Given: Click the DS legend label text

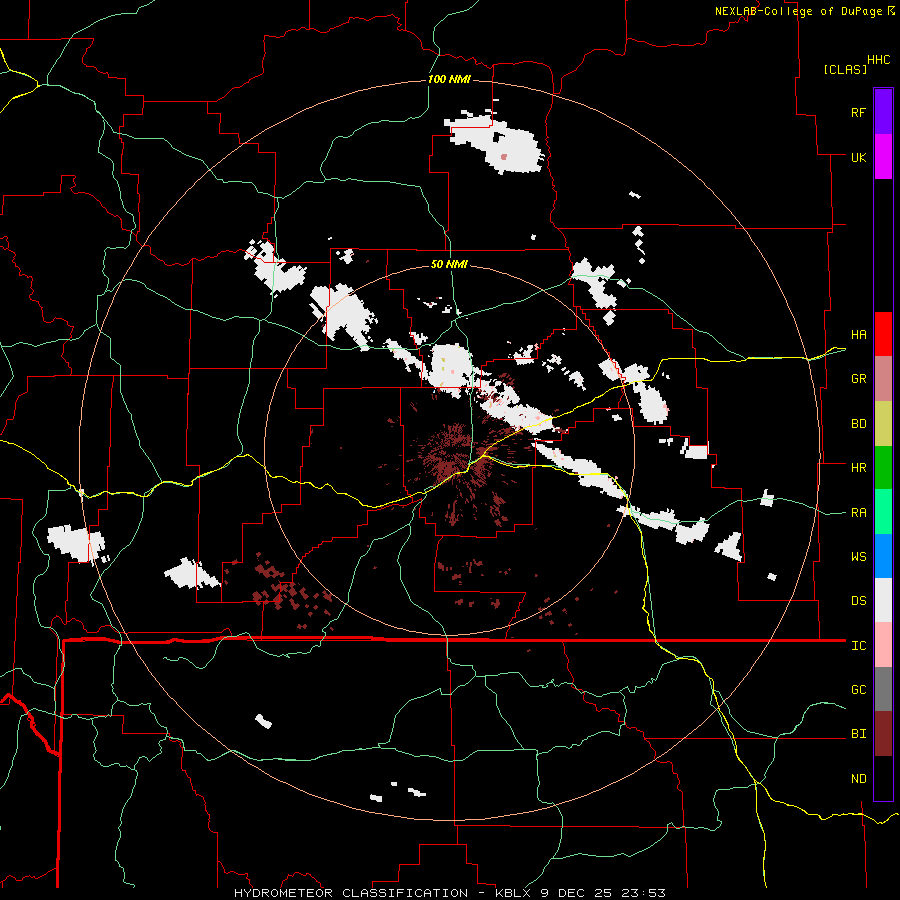Looking at the screenshot, I should click(x=858, y=601).
